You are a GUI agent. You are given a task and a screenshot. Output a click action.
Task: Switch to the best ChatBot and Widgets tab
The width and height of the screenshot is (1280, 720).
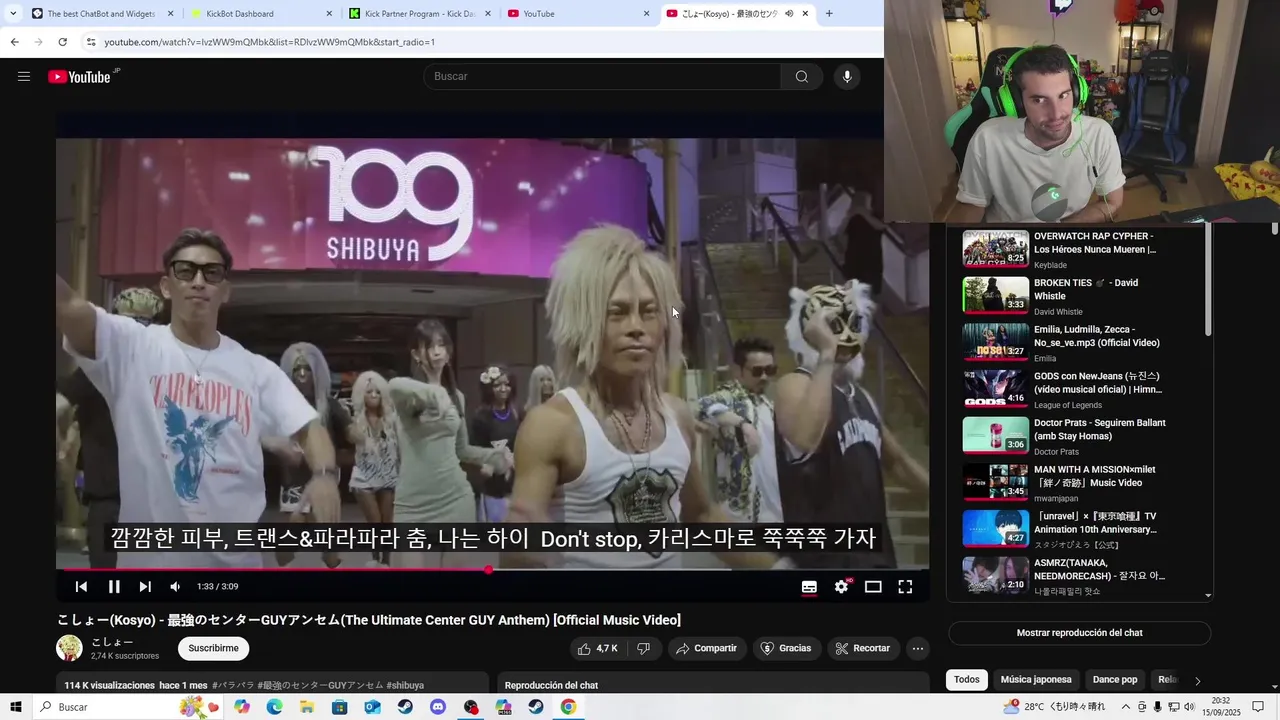pyautogui.click(x=101, y=14)
